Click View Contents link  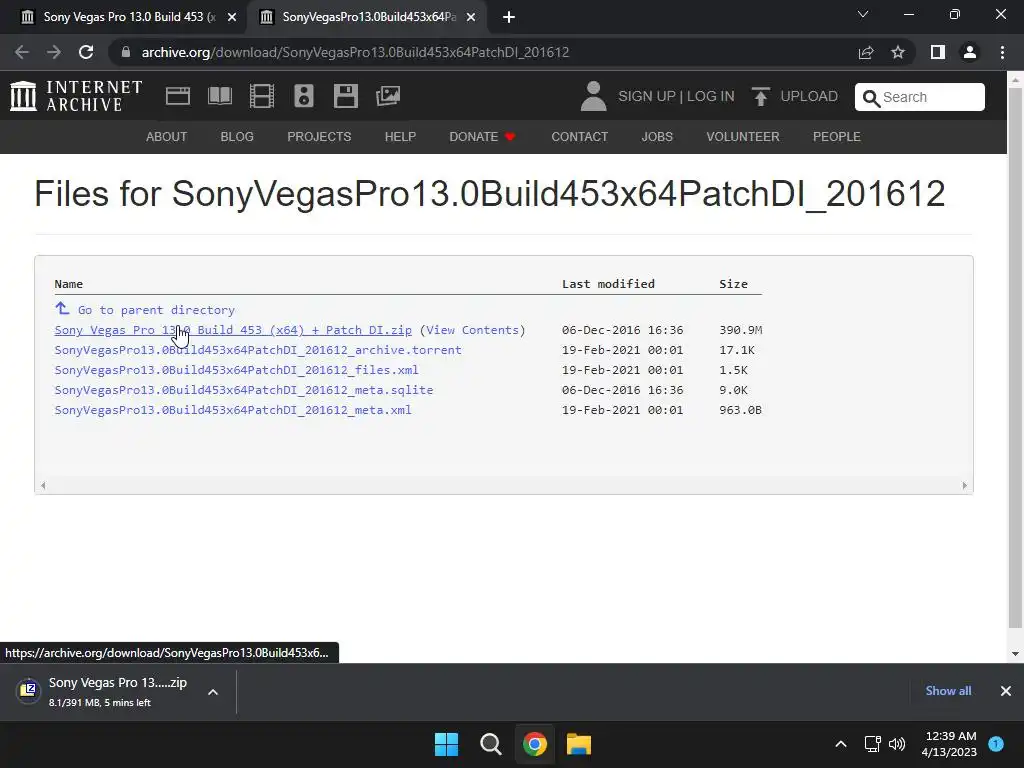472,330
